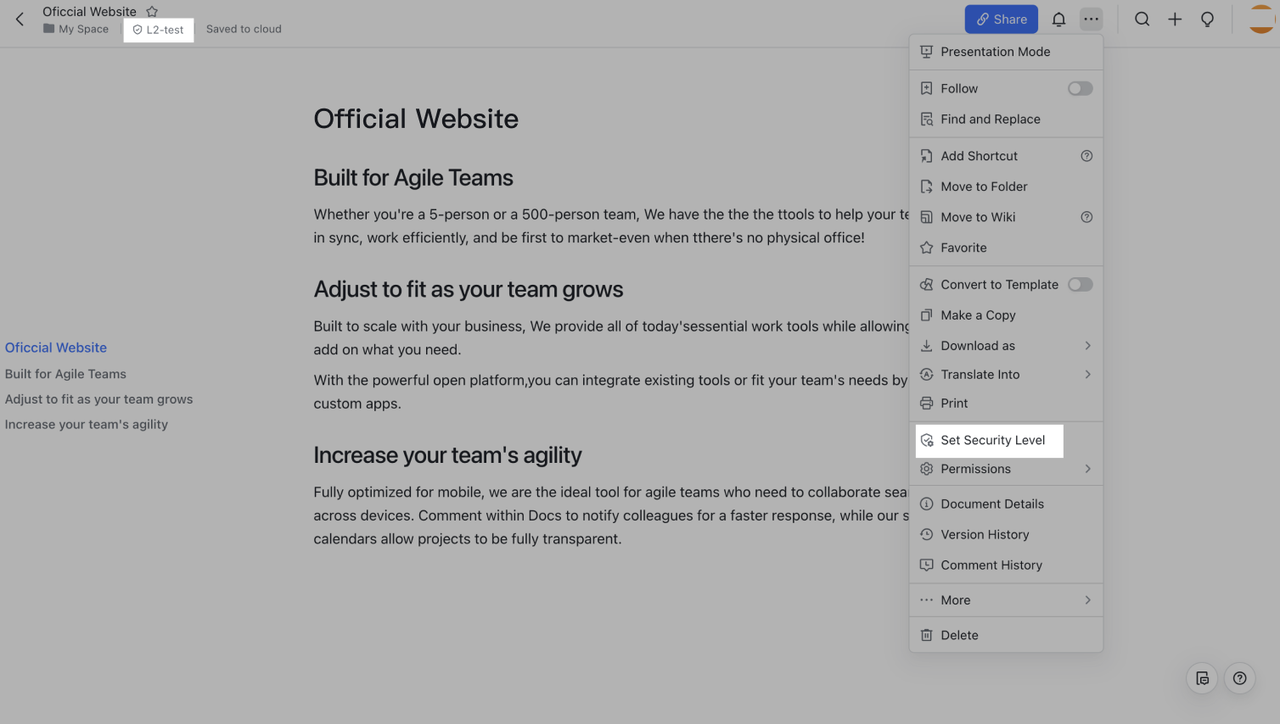Click the lightbulb icon in top bar
The width and height of the screenshot is (1280, 724).
[1207, 19]
